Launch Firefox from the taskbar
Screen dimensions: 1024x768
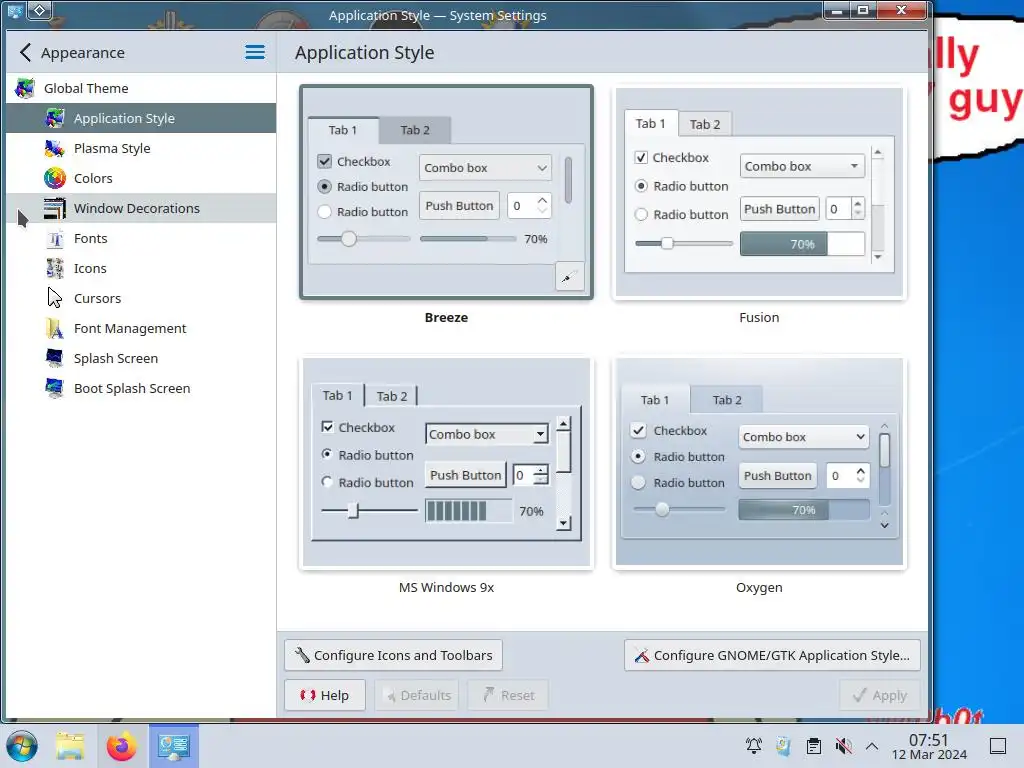[x=121, y=746]
